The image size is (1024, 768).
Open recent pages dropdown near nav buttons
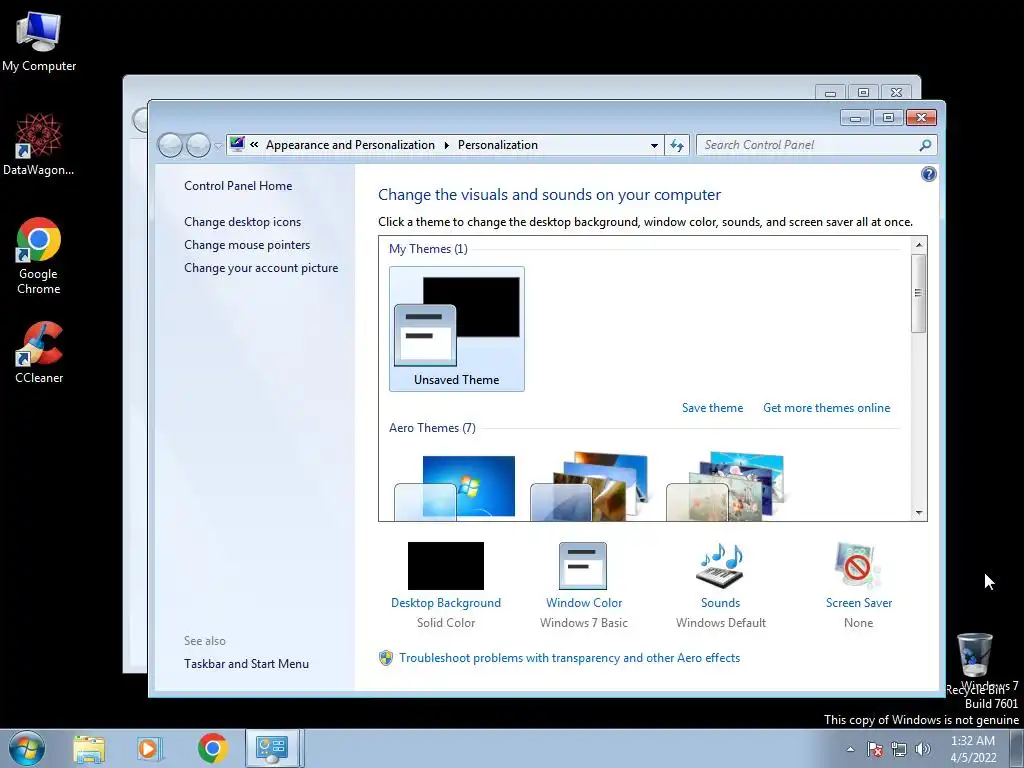point(218,146)
